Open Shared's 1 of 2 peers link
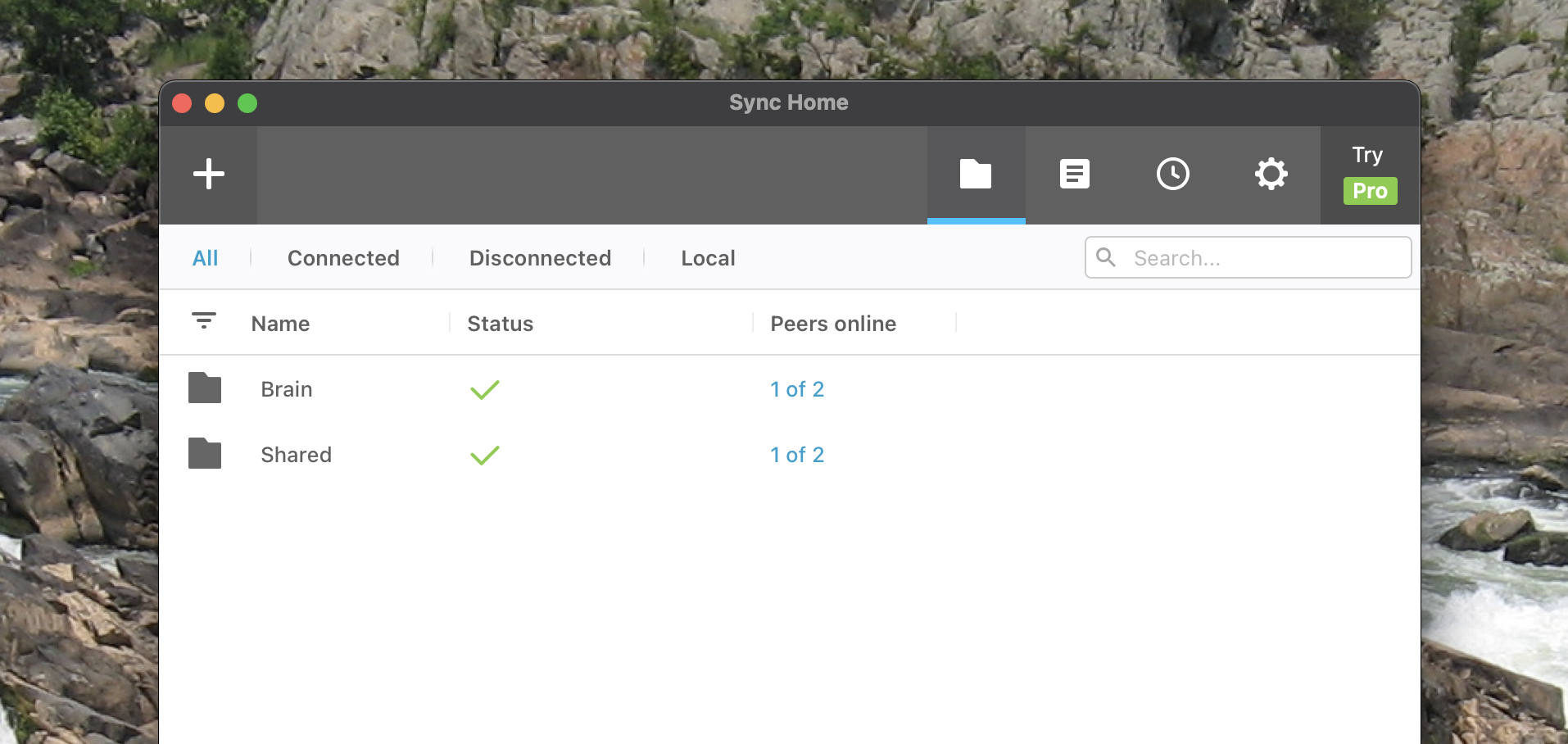The width and height of the screenshot is (1568, 744). [x=797, y=455]
